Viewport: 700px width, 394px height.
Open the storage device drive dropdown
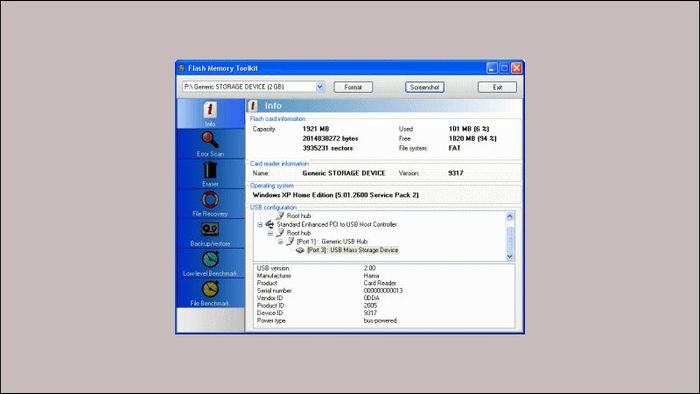[x=320, y=87]
